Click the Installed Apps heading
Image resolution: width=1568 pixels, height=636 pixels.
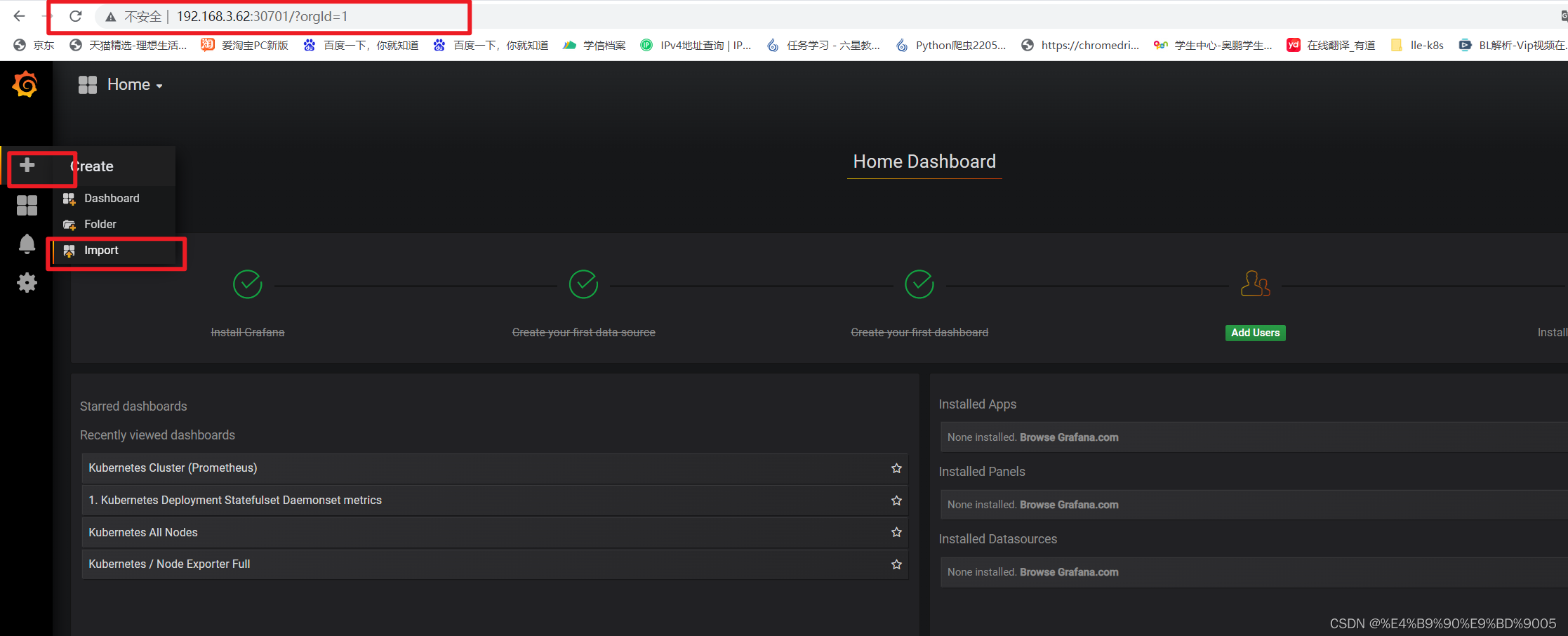click(977, 404)
